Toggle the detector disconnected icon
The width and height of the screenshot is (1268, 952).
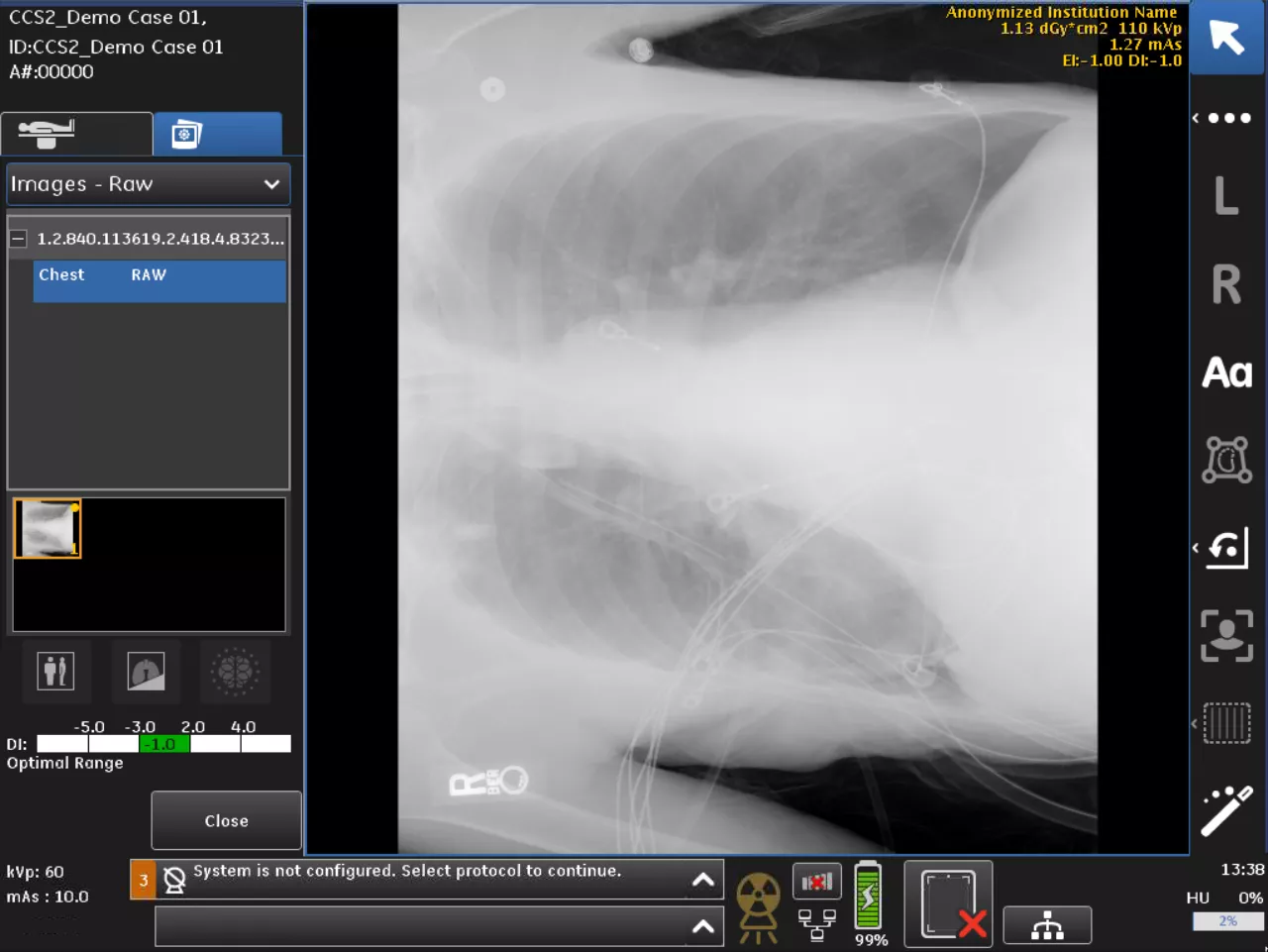click(948, 903)
